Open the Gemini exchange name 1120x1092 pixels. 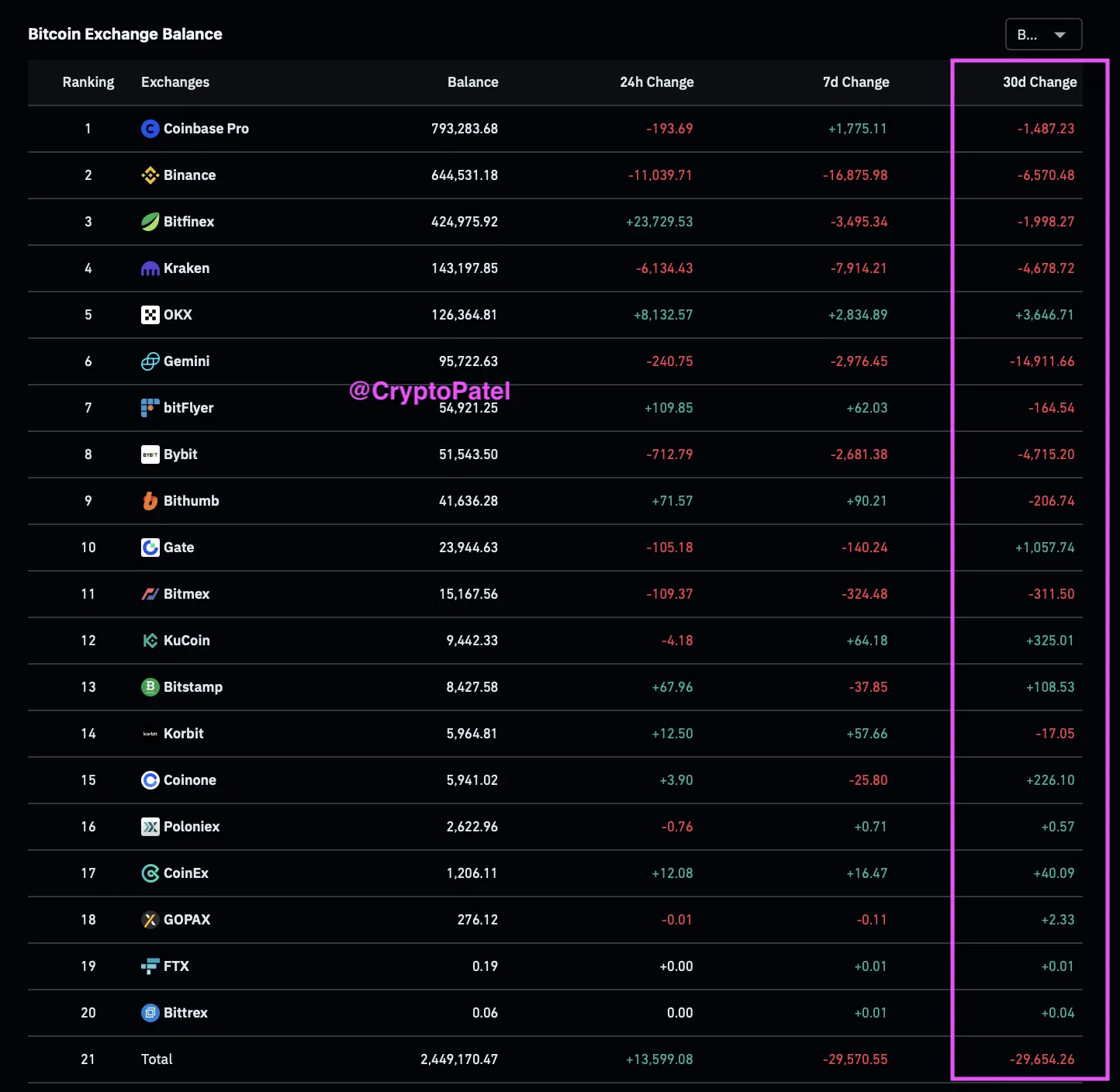pyautogui.click(x=187, y=361)
